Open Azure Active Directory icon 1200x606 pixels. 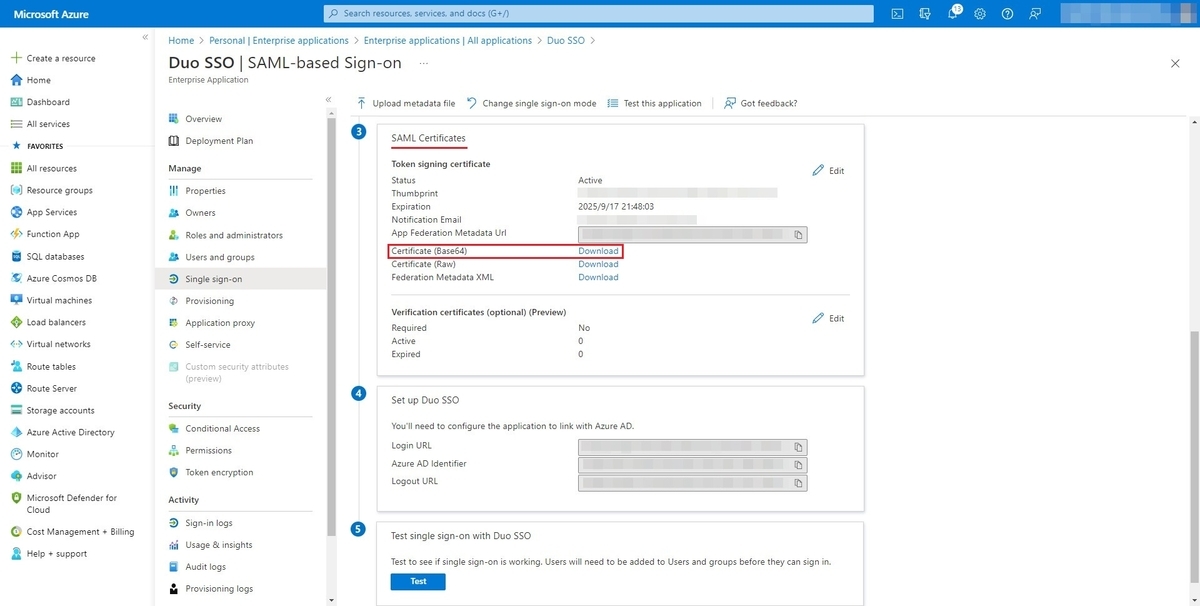coord(16,432)
